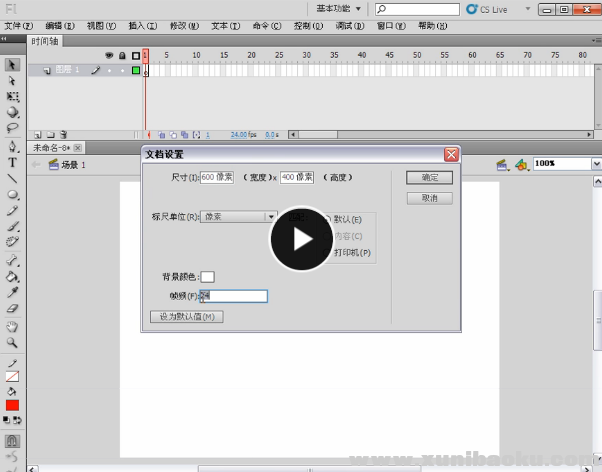The height and width of the screenshot is (472, 602).
Task: Select the Text tool
Action: [12, 162]
